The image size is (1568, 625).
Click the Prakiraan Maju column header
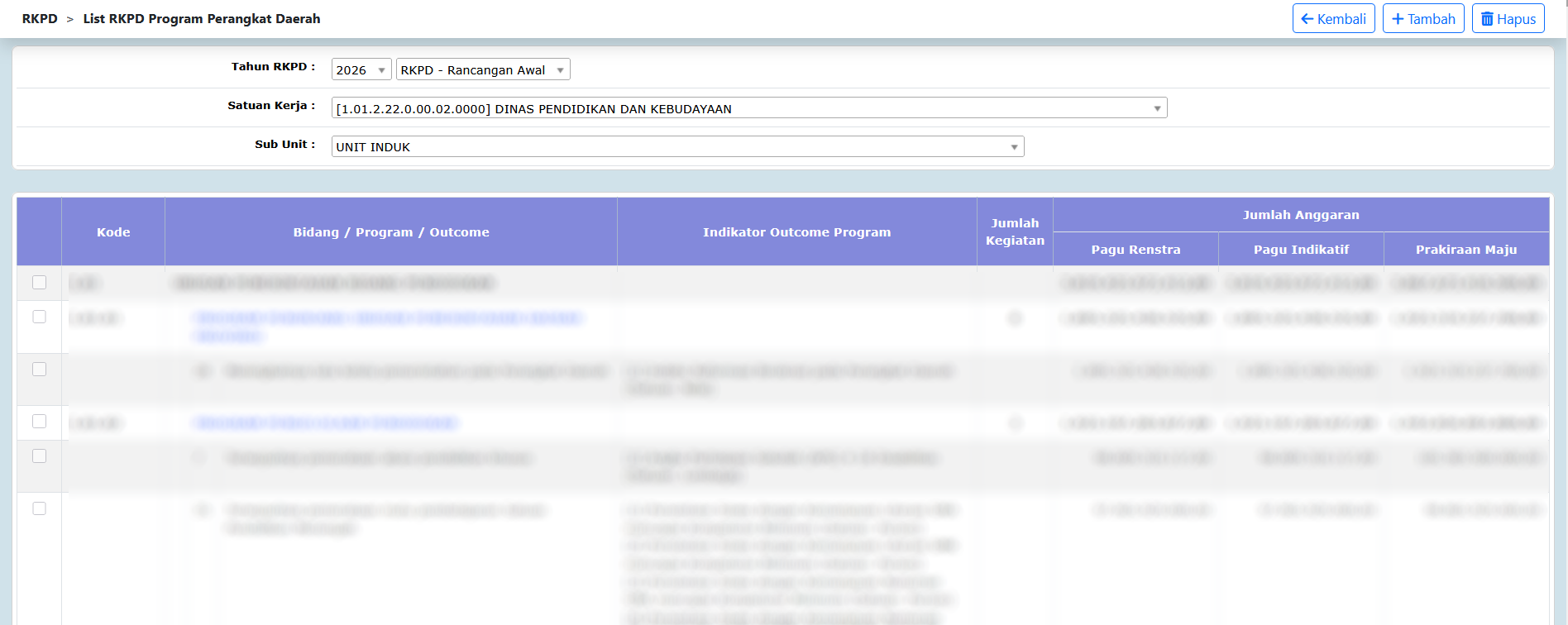(x=1466, y=250)
